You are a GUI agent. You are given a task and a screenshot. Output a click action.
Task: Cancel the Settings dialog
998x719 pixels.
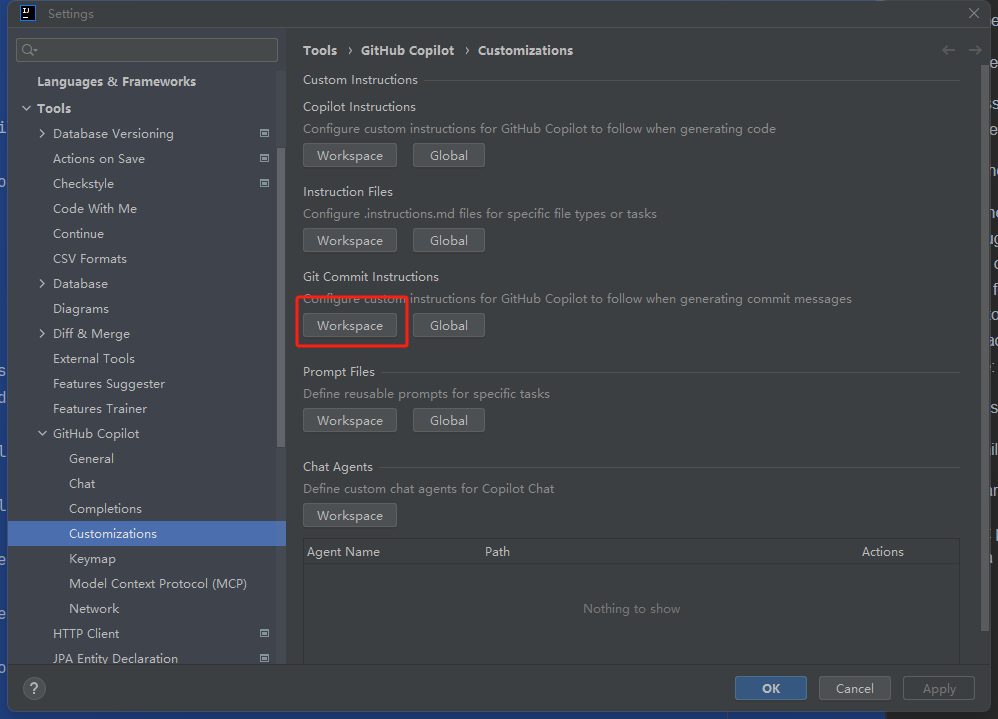(x=854, y=688)
